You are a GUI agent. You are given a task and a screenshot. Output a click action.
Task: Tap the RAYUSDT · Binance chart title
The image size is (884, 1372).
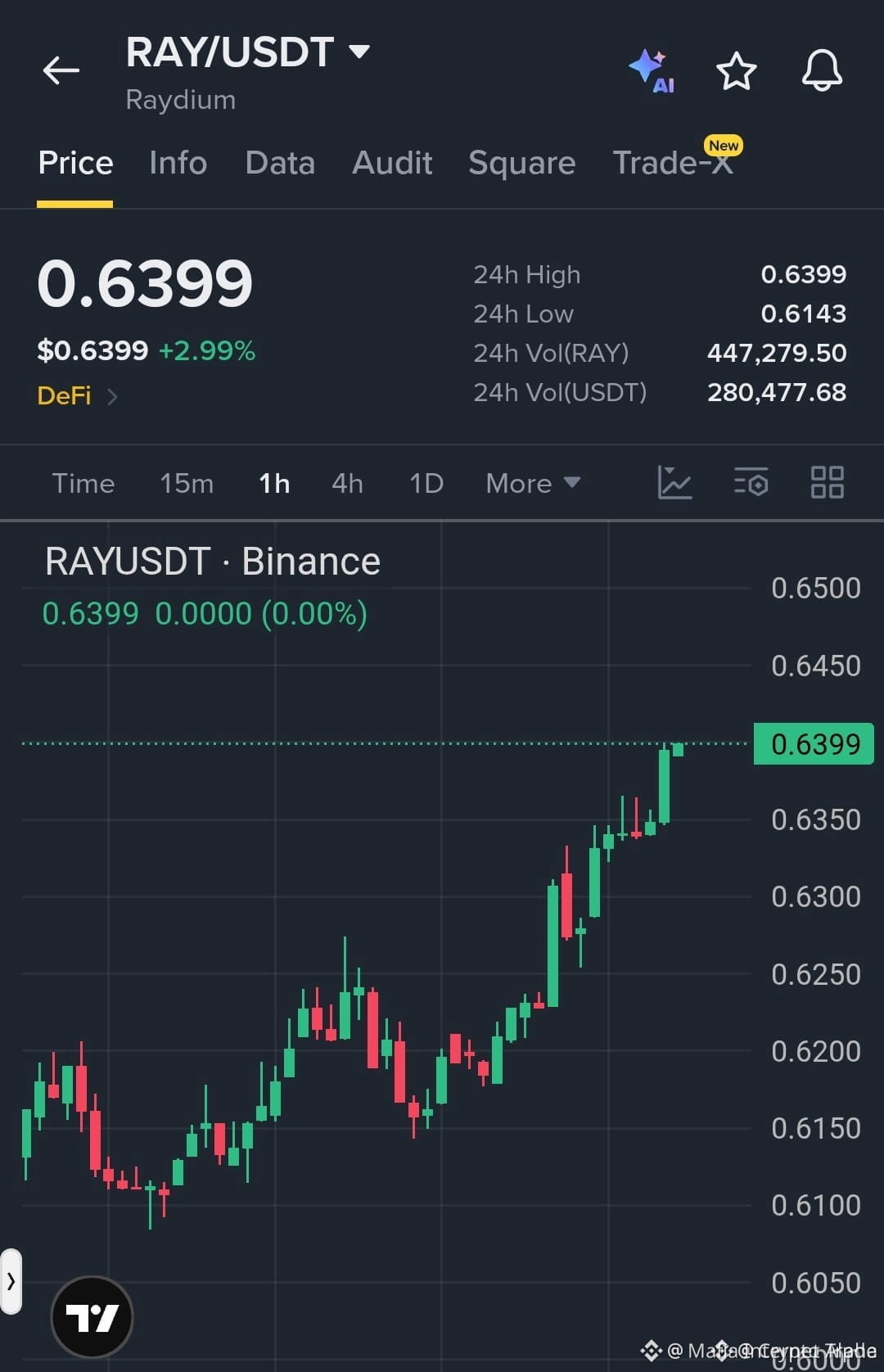[213, 562]
